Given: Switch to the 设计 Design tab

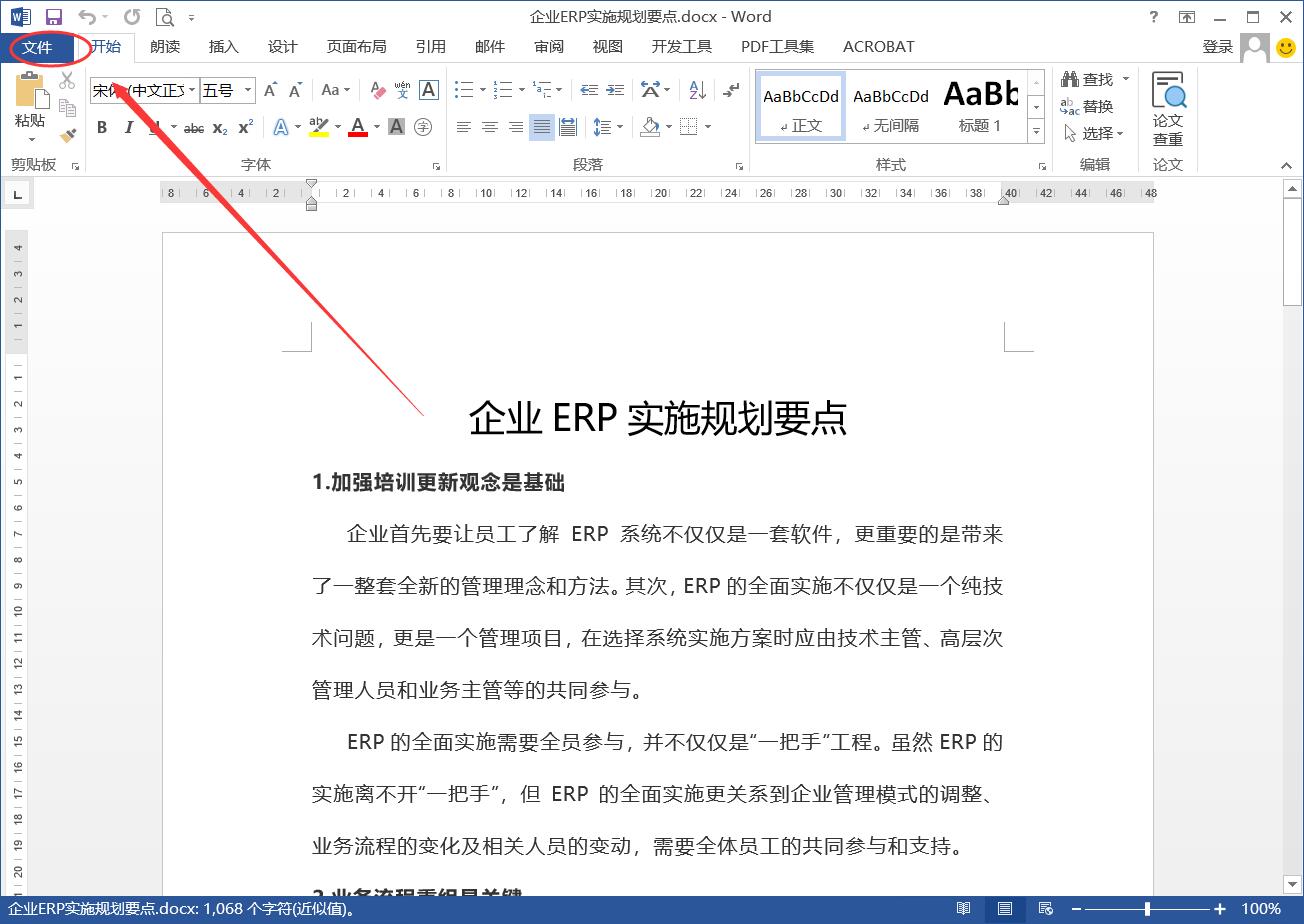Looking at the screenshot, I should point(283,47).
